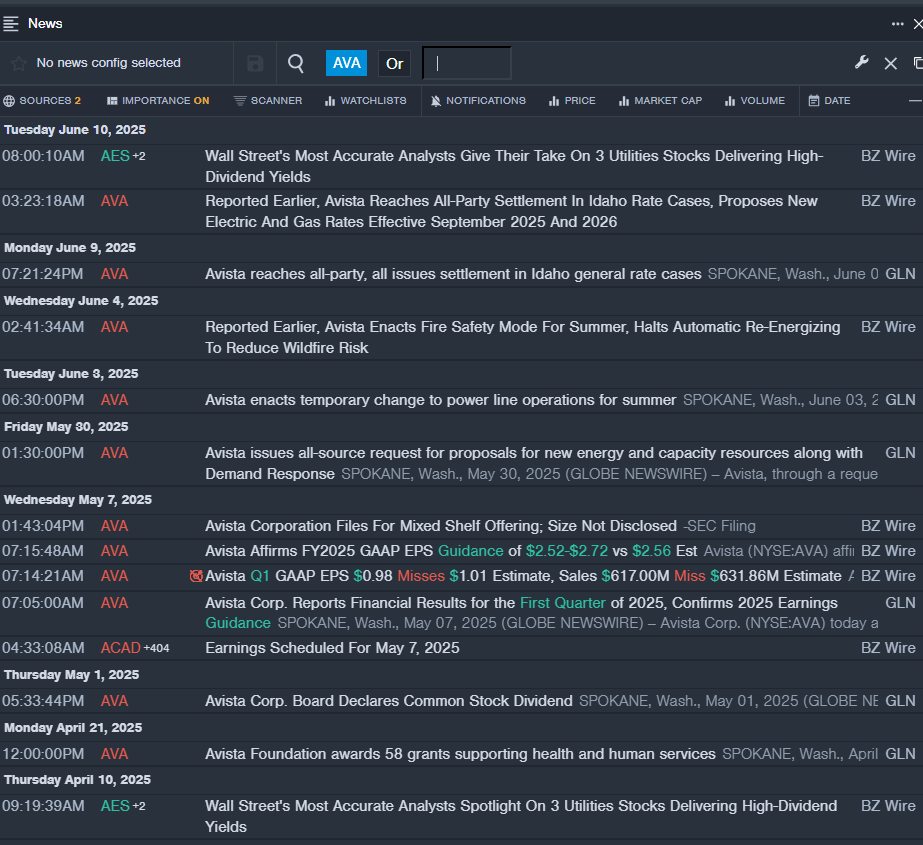
Task: Open 'Earnings Scheduled For May 7, 2025' headline
Action: pos(332,648)
